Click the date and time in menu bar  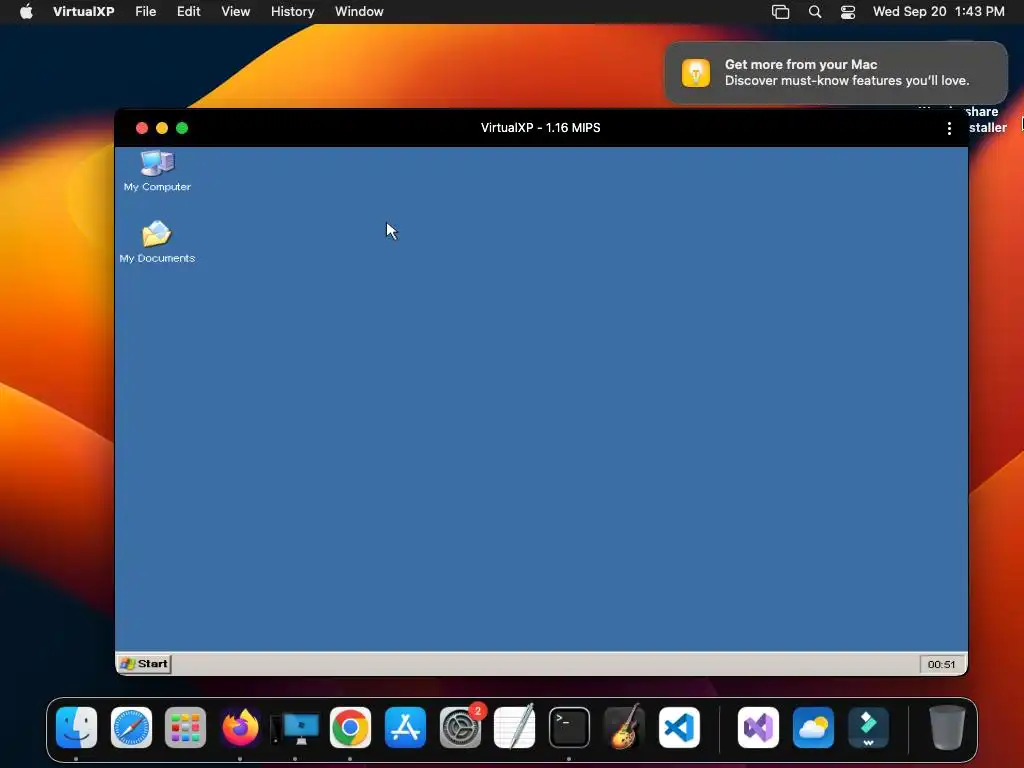[x=938, y=12]
